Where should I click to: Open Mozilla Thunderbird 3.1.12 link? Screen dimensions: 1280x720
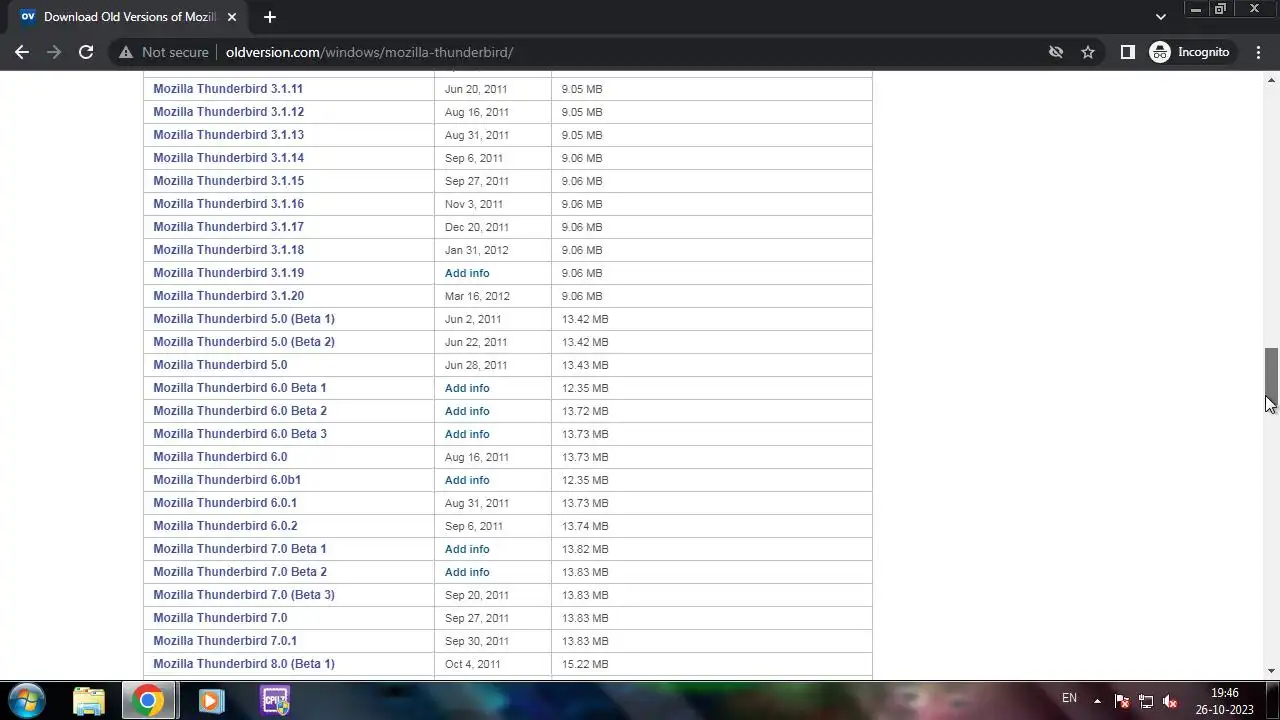click(x=228, y=112)
